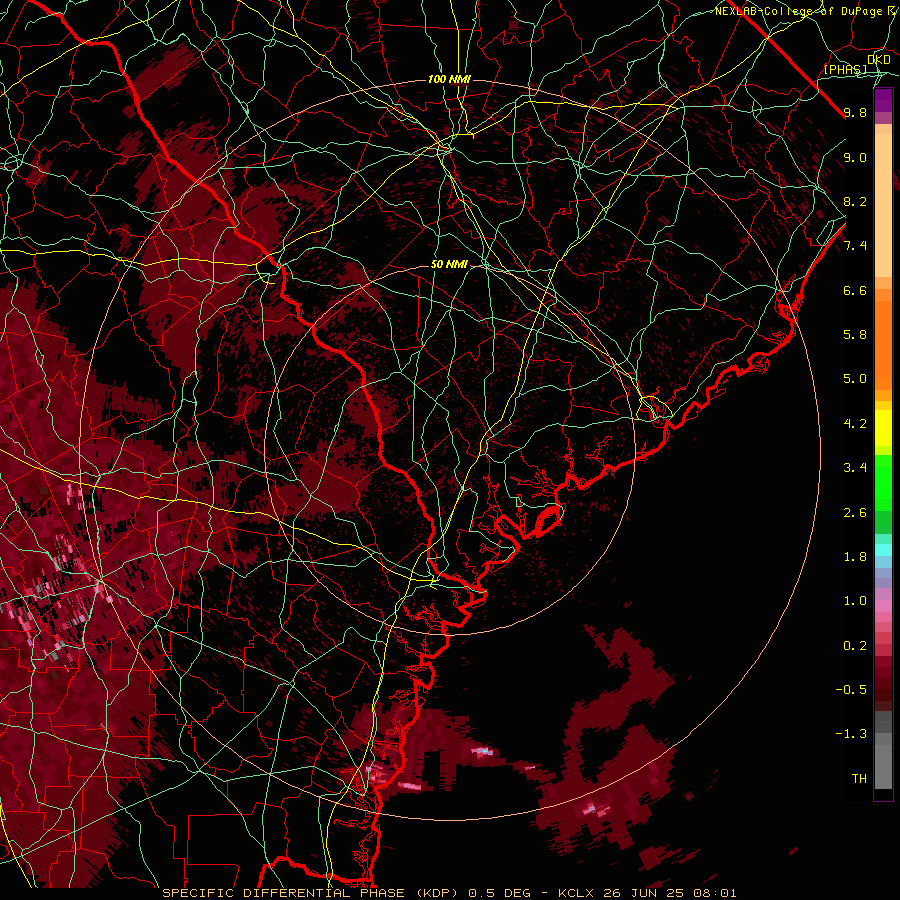The height and width of the screenshot is (900, 900).
Task: Select the bright green band of the color bar
Action: 883,483
